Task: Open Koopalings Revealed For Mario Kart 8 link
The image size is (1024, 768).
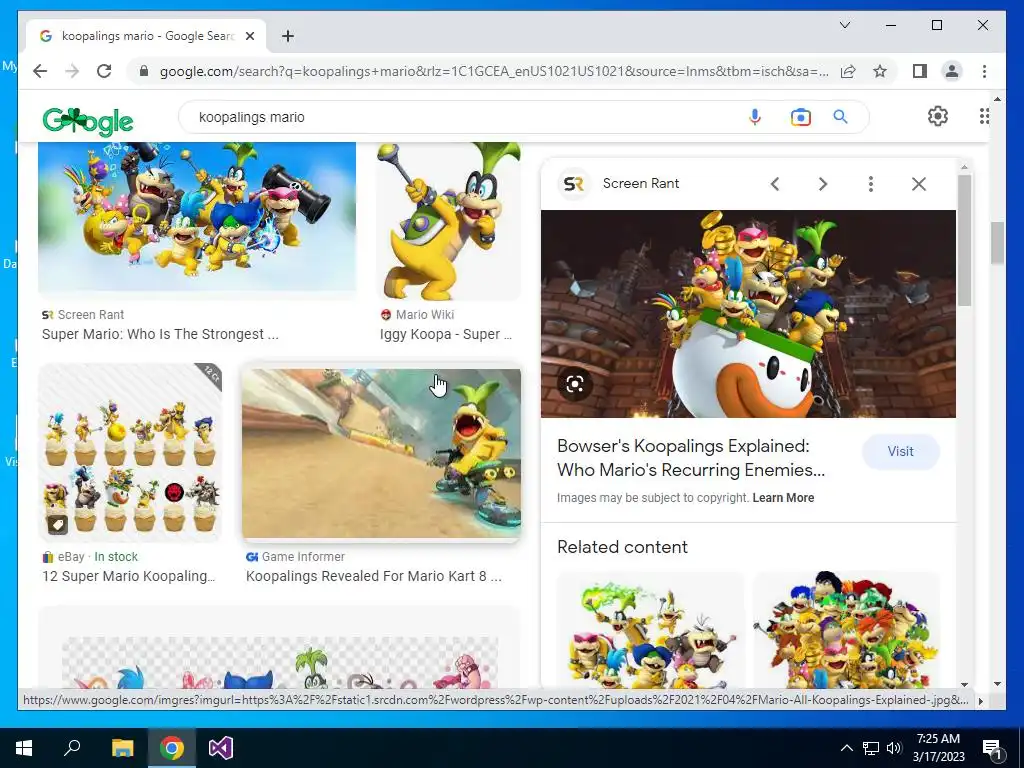Action: pos(374,576)
